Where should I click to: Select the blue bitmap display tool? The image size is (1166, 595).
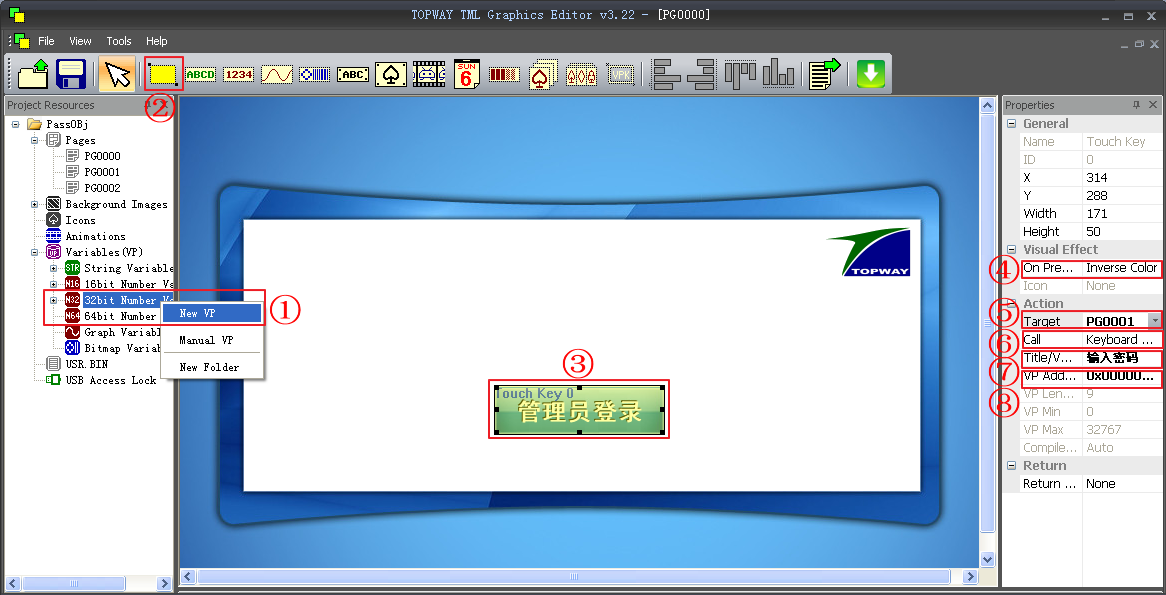coord(315,74)
